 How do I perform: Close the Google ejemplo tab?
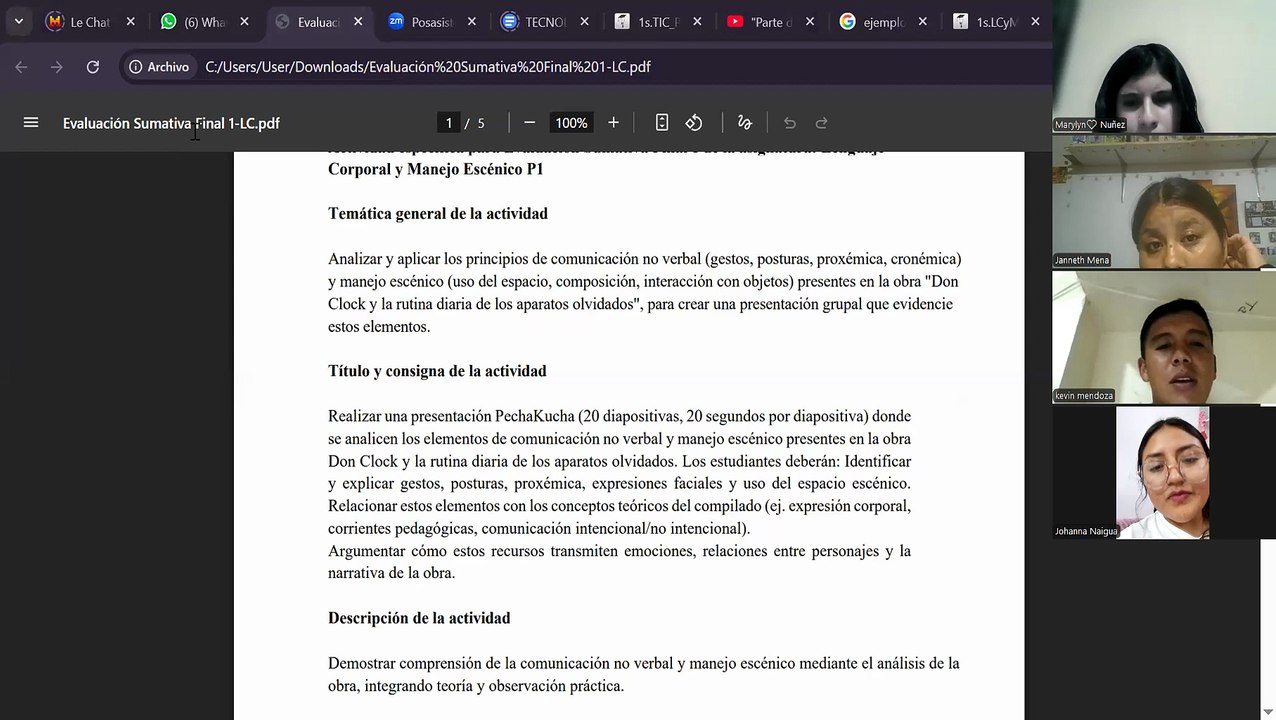tap(923, 22)
